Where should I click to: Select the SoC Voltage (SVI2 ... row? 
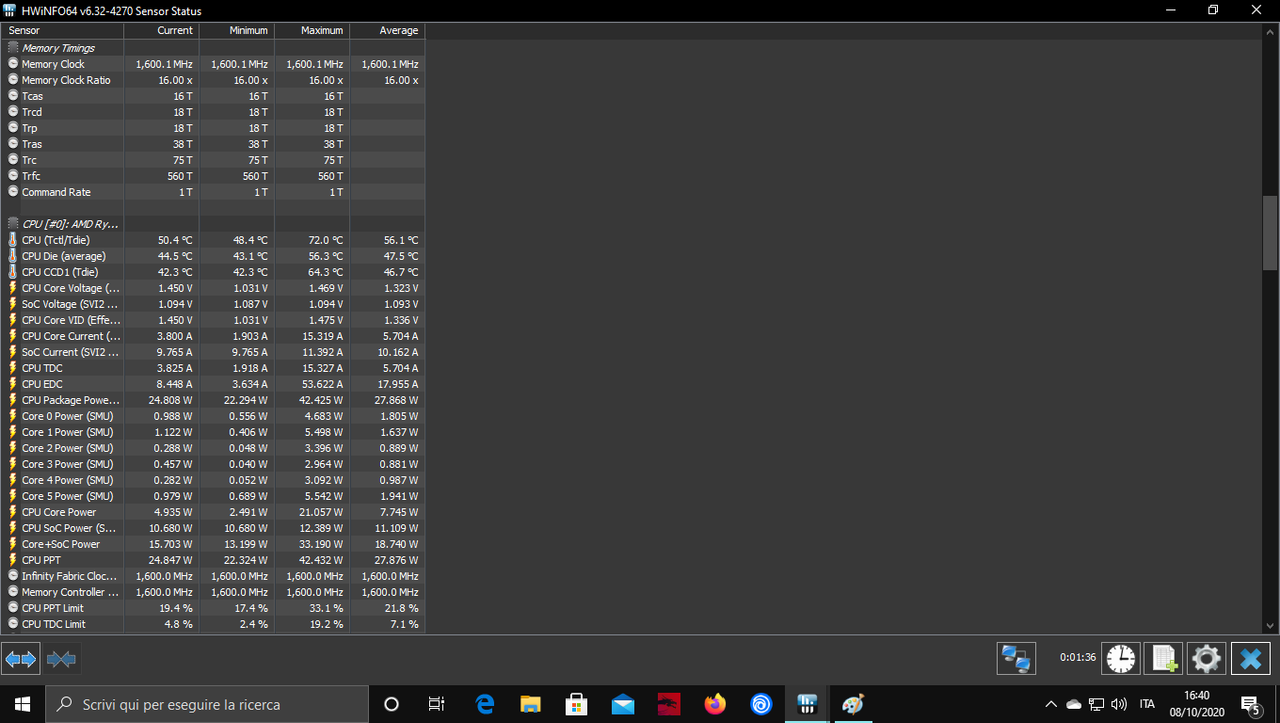pyautogui.click(x=212, y=304)
